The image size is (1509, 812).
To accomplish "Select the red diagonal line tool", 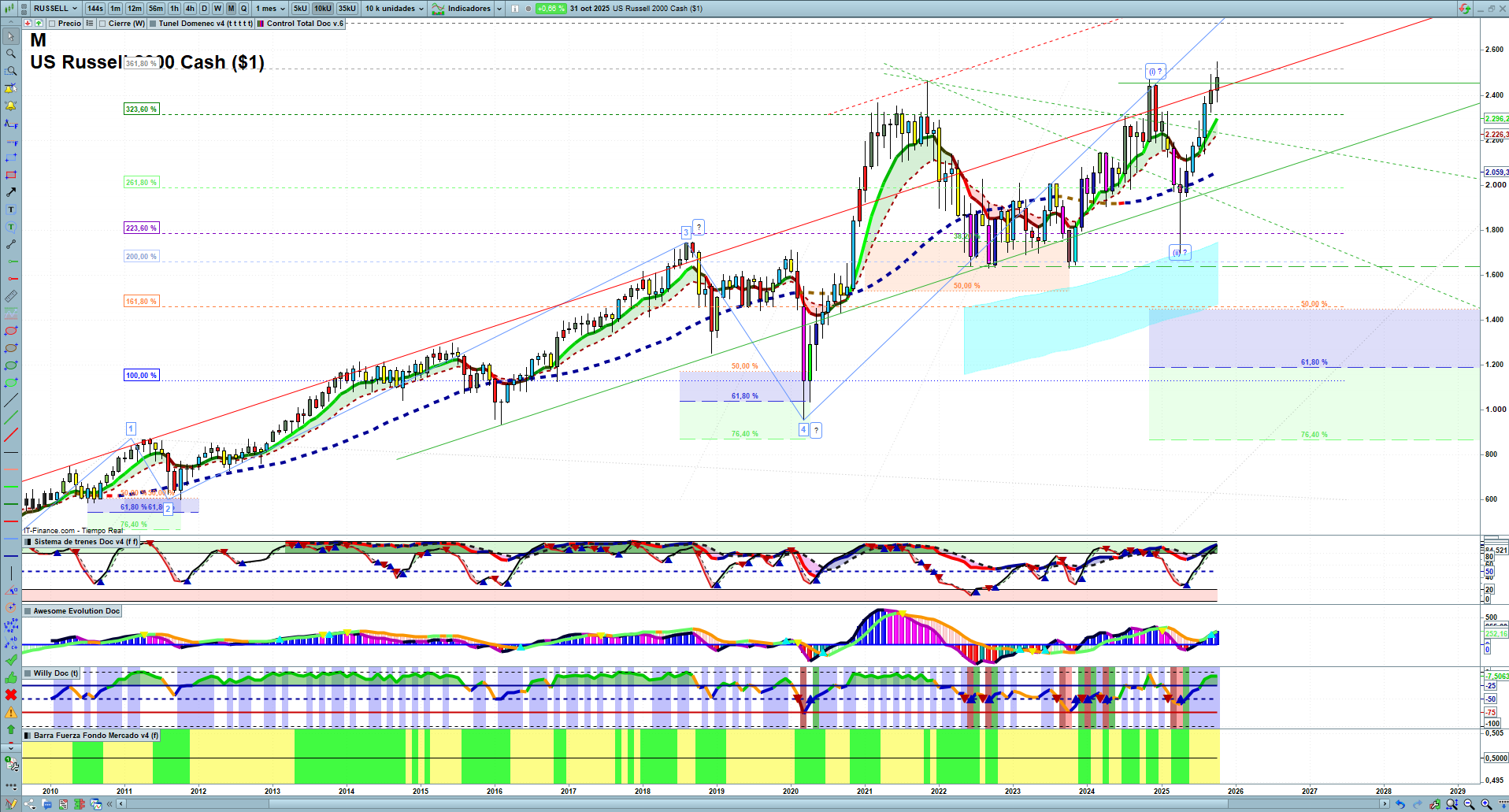I will click(11, 435).
